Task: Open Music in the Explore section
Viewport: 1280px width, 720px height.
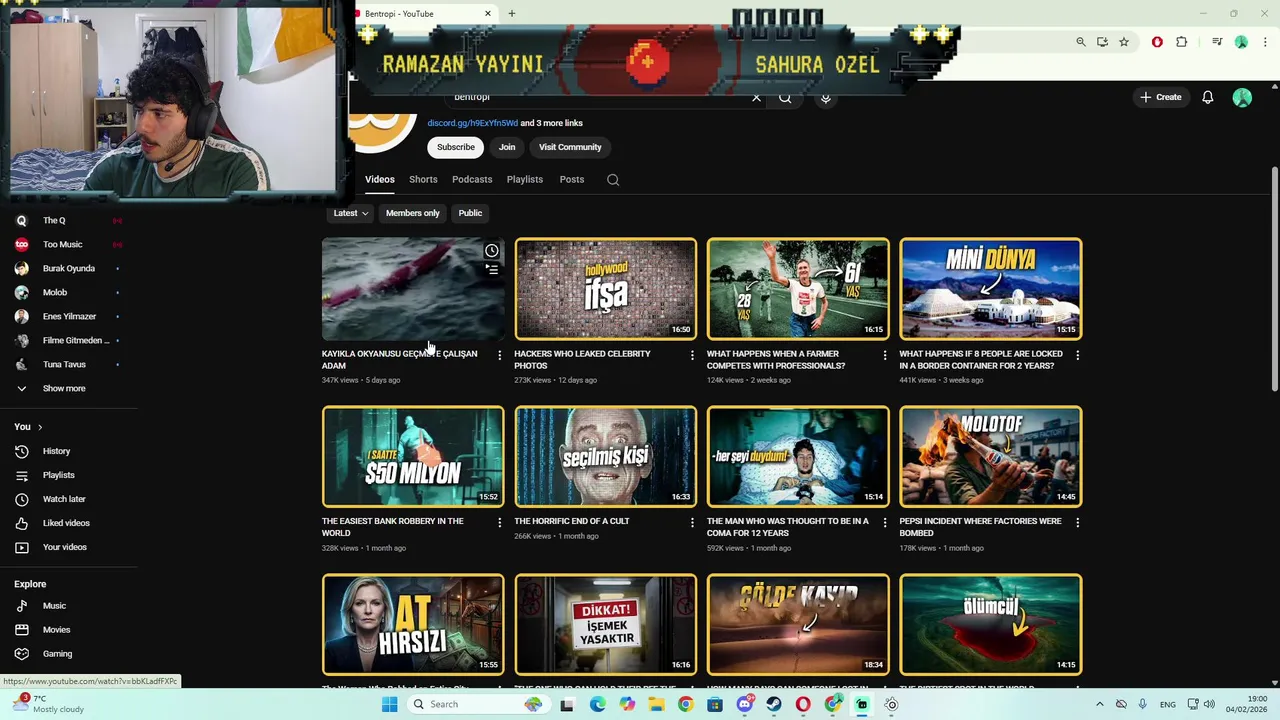Action: point(54,606)
